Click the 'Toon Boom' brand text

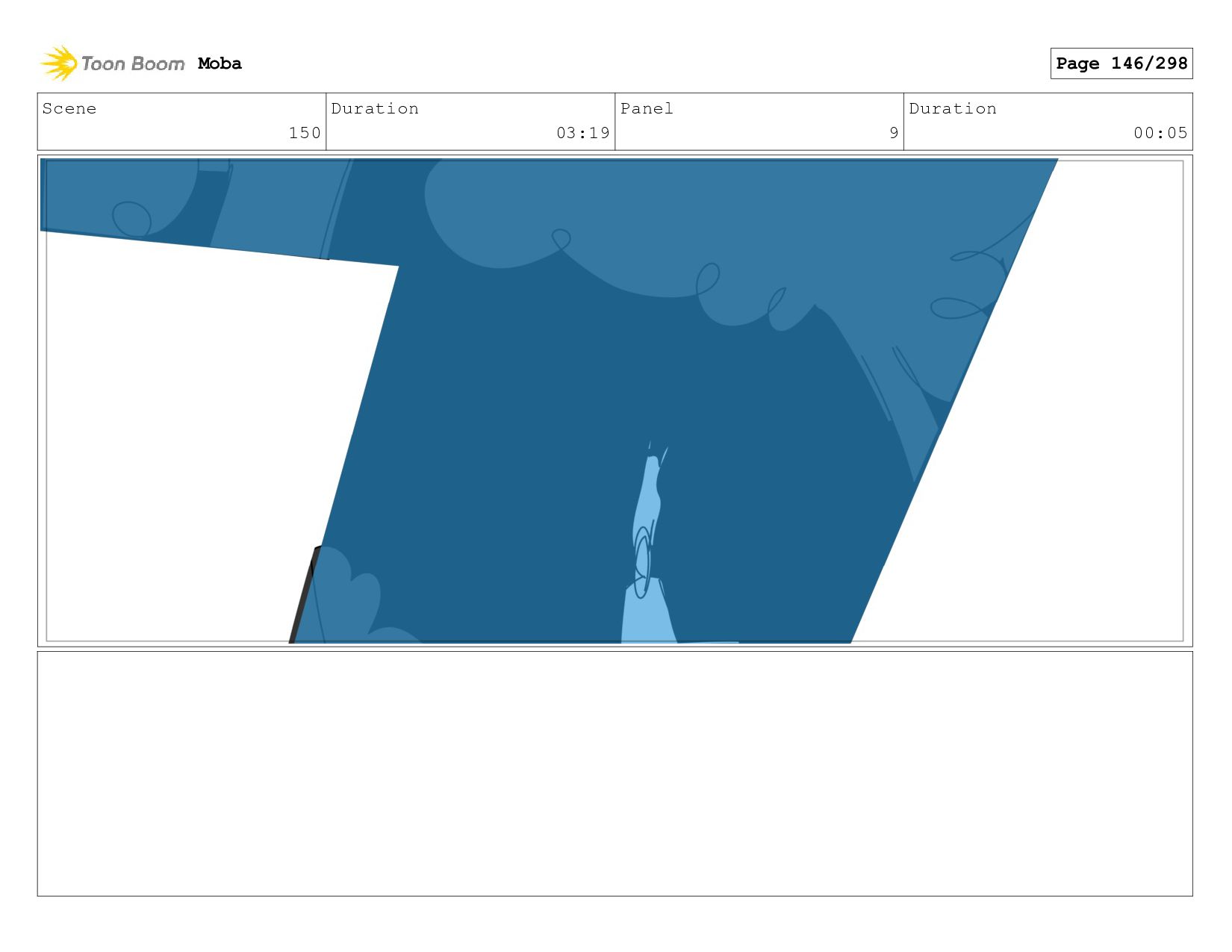tap(133, 63)
